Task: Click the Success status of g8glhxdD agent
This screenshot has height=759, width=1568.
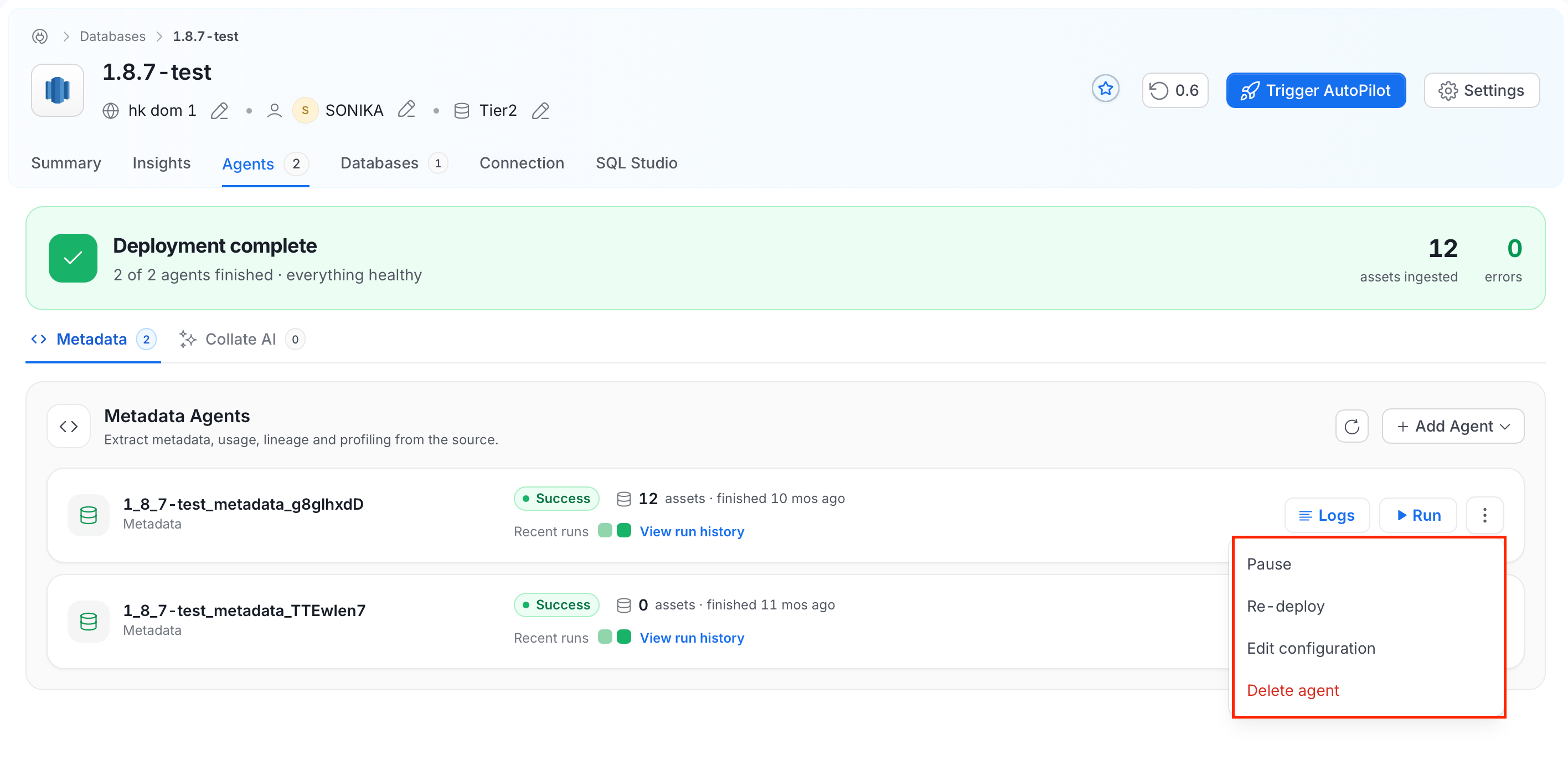Action: point(556,499)
